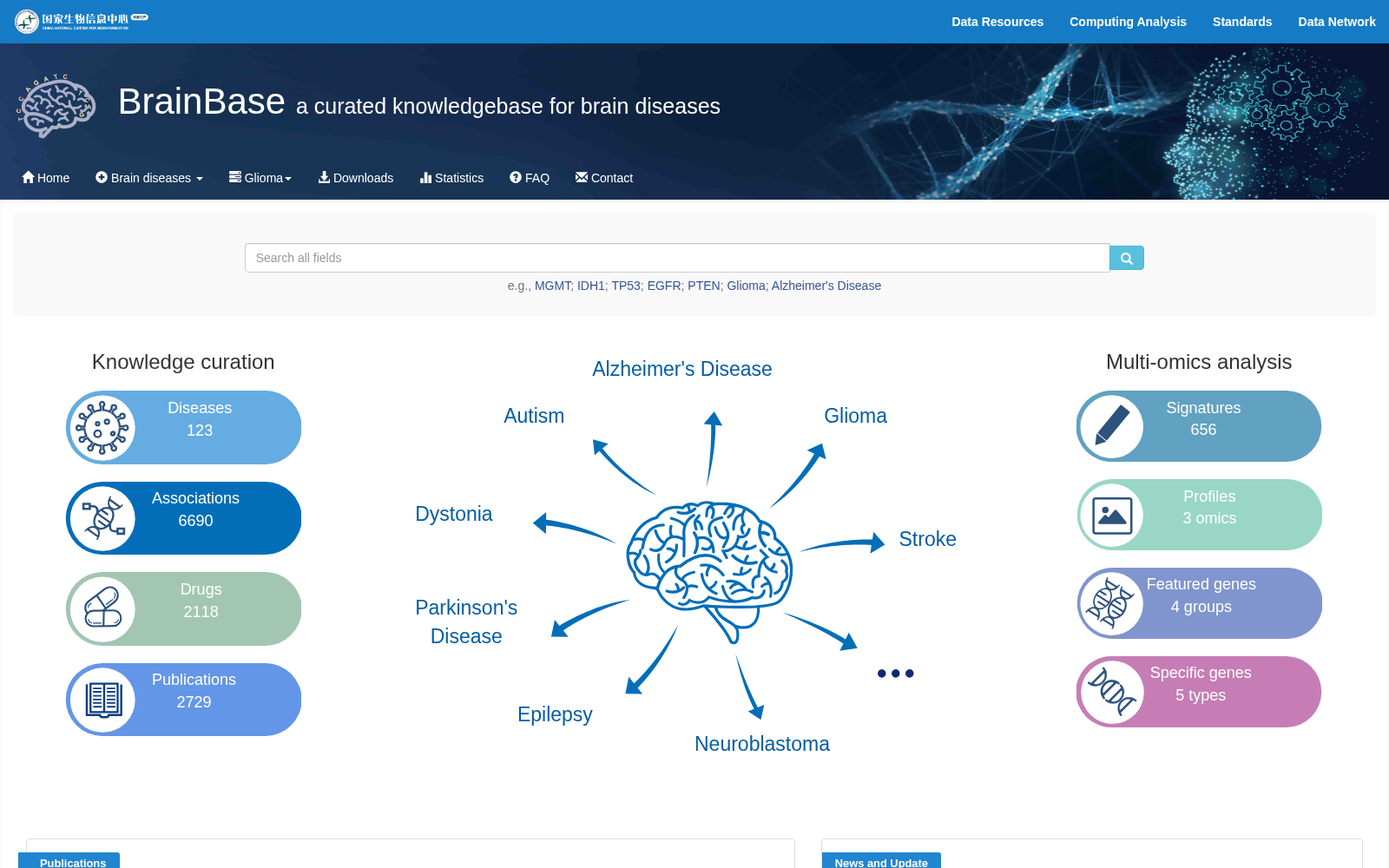Search example gene EGFR
Image resolution: width=1389 pixels, height=868 pixels.
click(x=663, y=286)
